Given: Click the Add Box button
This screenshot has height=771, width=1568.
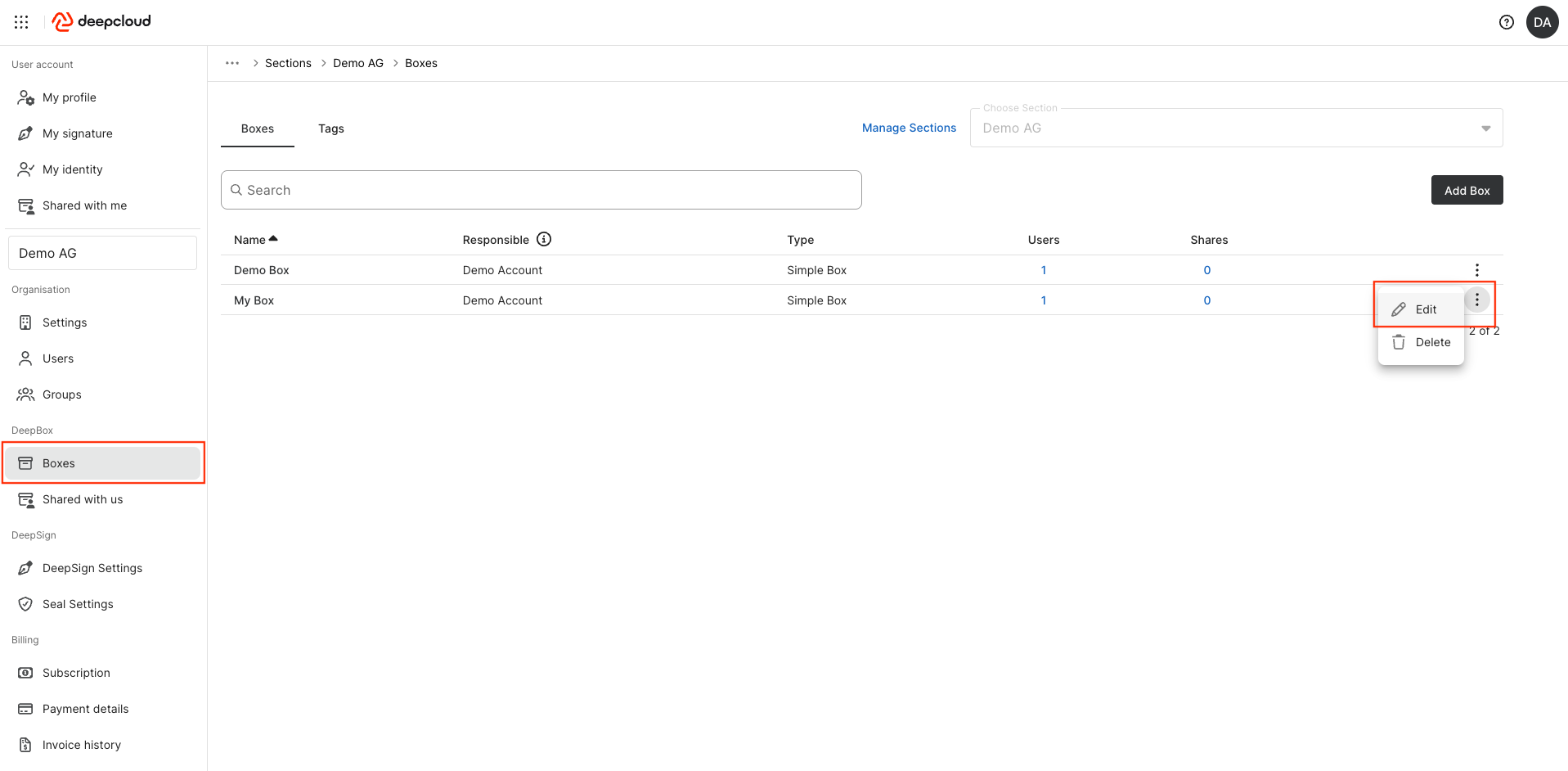Looking at the screenshot, I should click(1466, 190).
